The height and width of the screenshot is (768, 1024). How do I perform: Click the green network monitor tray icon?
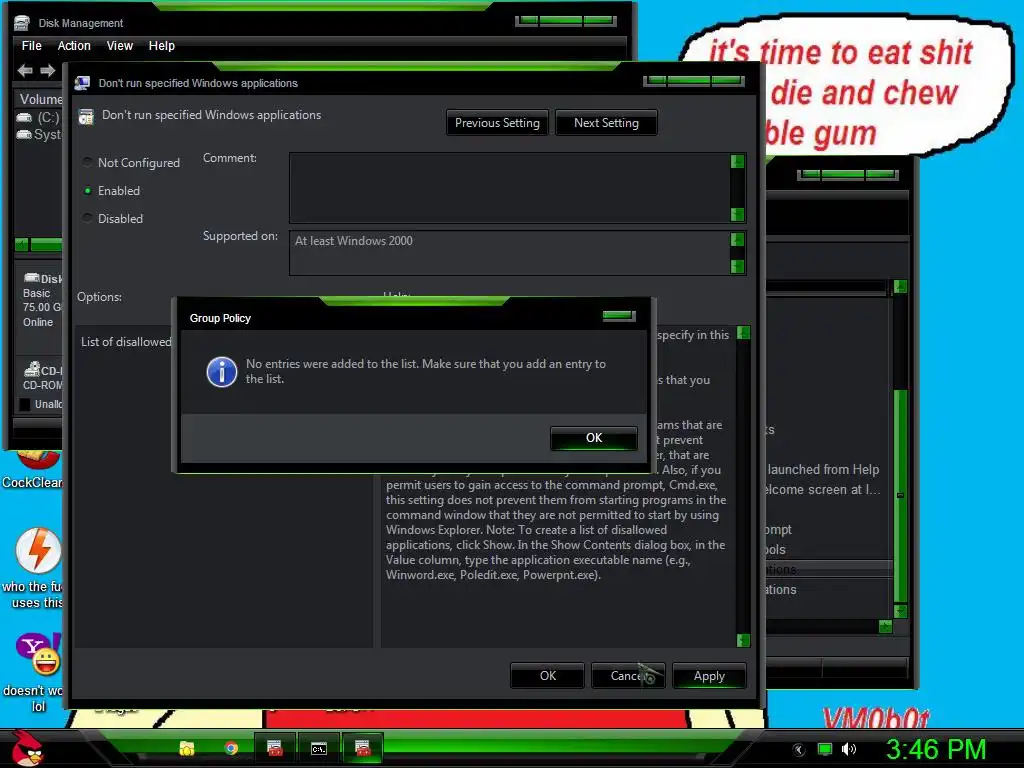pos(825,749)
